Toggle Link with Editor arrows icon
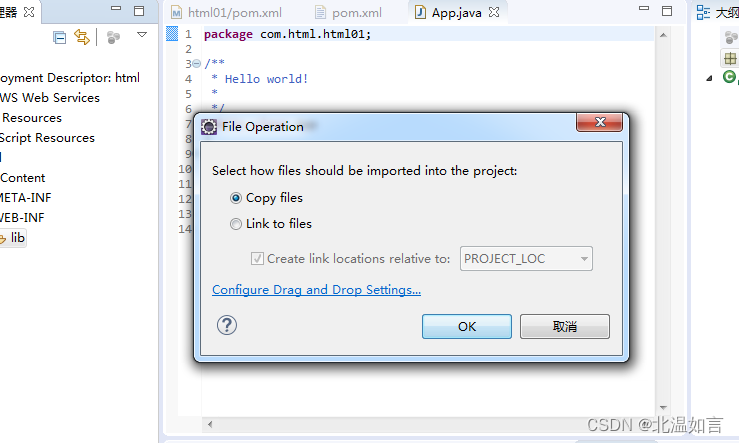The height and width of the screenshot is (443, 739). pos(82,37)
